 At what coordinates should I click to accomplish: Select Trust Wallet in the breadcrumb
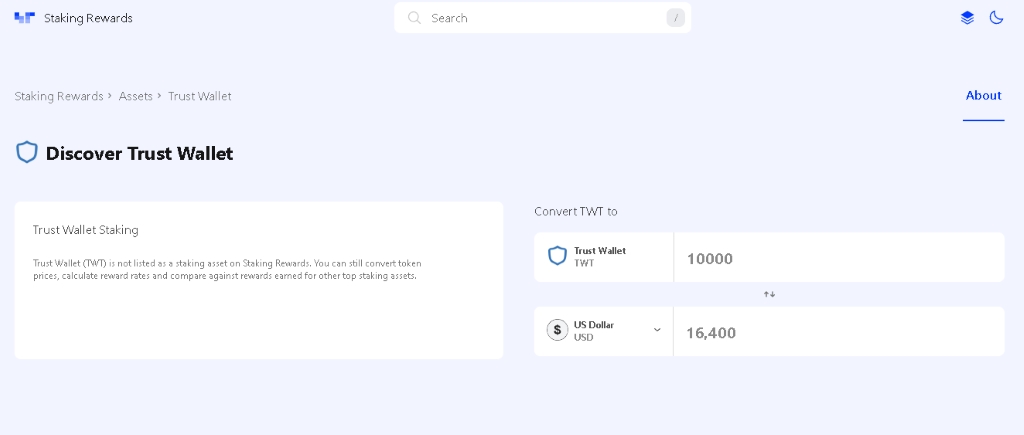[200, 96]
